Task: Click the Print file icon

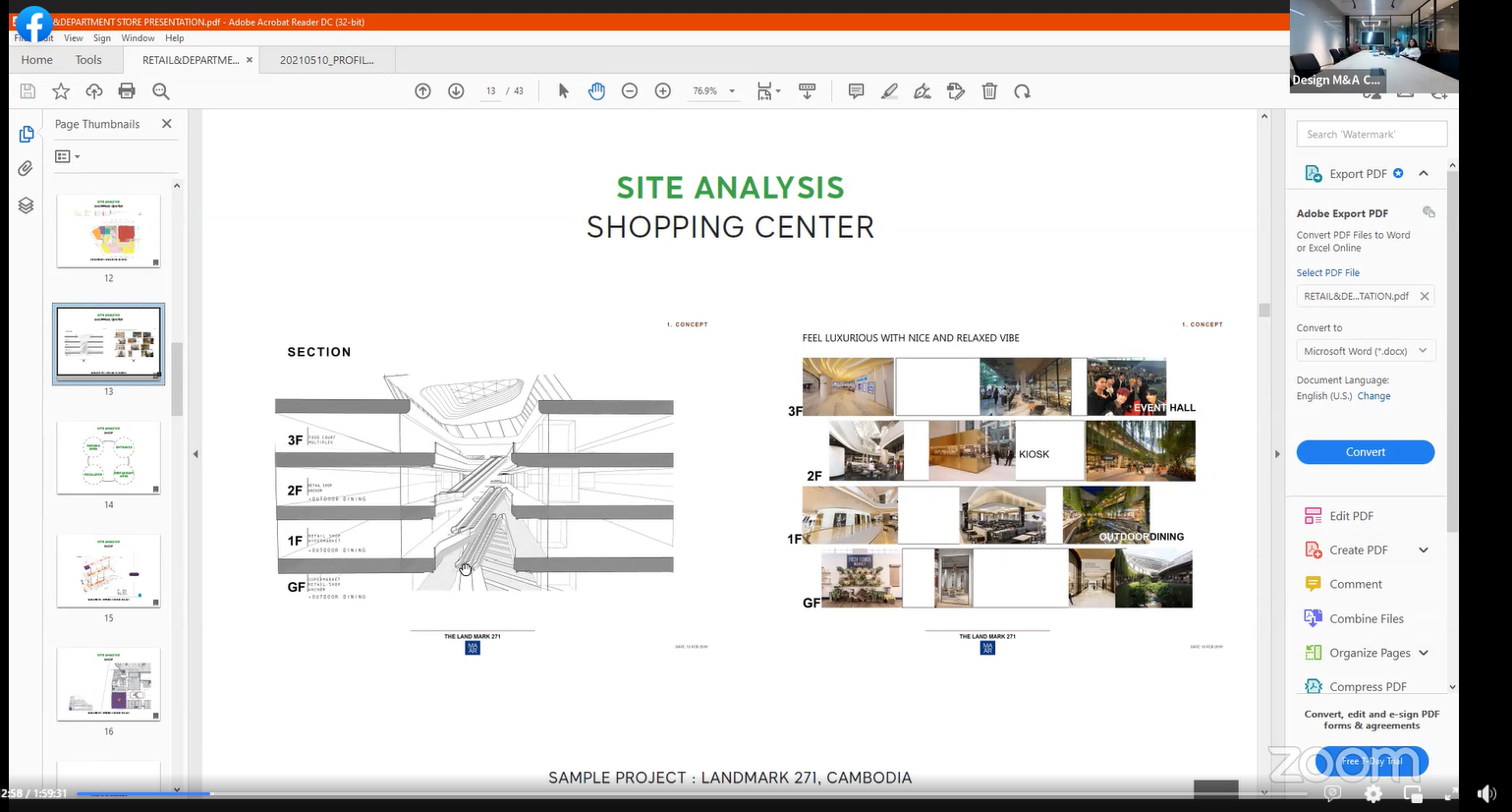Action: click(127, 91)
